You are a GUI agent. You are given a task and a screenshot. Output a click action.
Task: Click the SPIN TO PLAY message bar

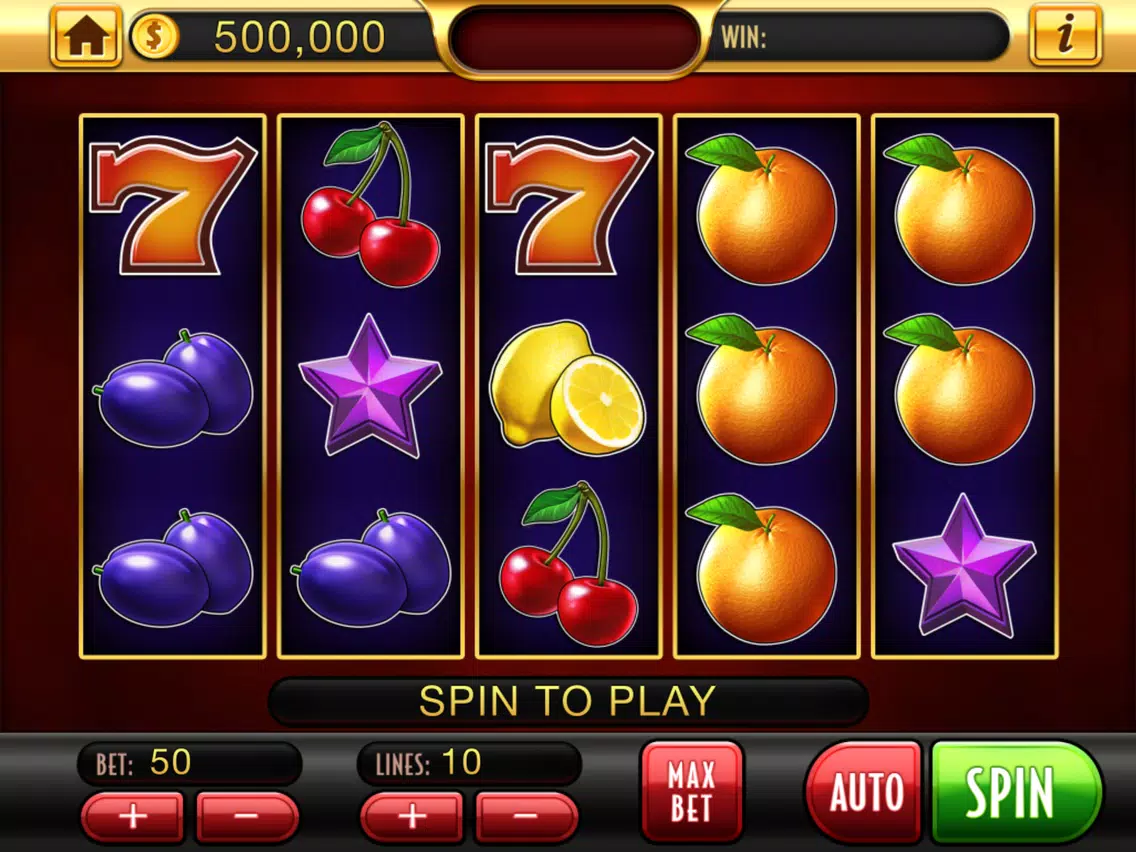(x=568, y=701)
